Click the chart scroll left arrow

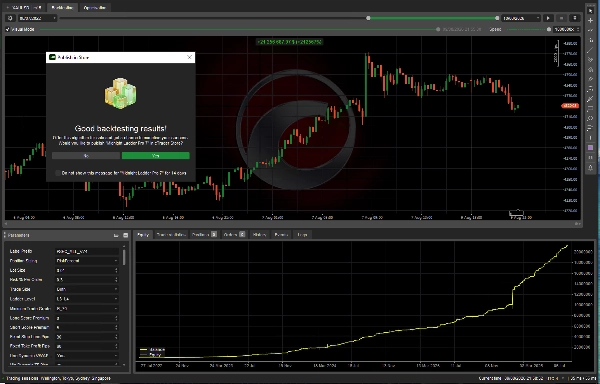tap(6, 224)
